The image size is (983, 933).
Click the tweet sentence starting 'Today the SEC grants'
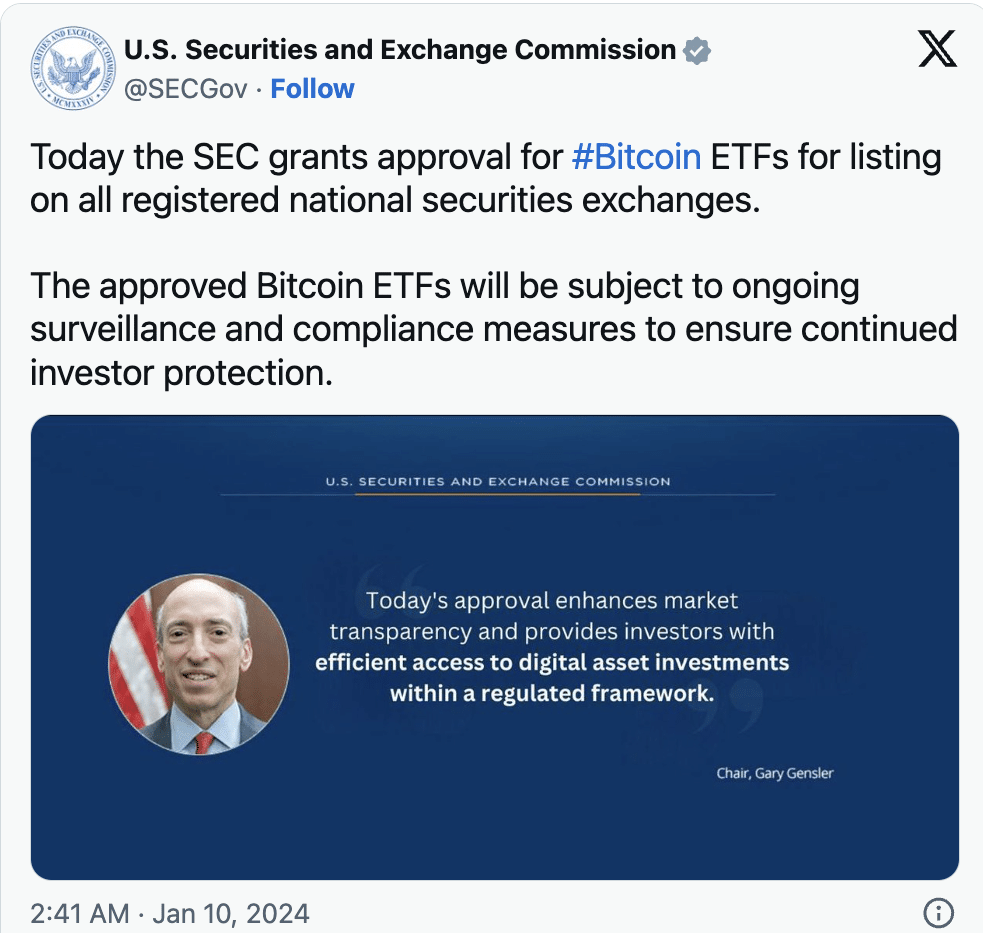pyautogui.click(x=485, y=179)
